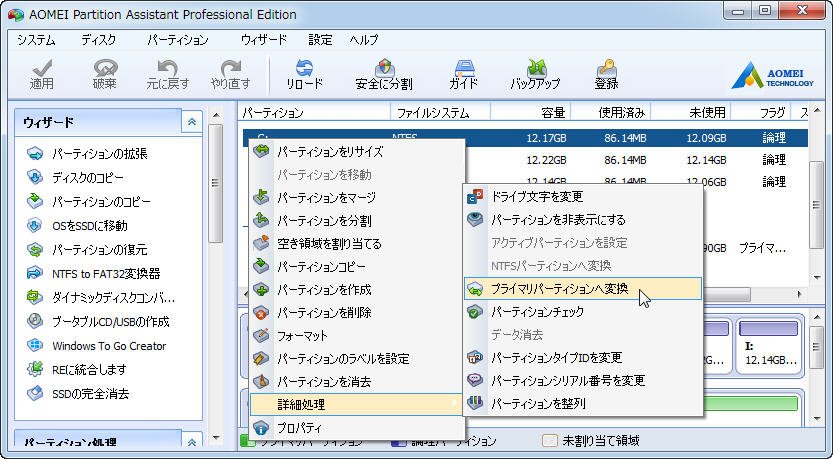Click the パーティションを削除 red X icon
This screenshot has width=833, height=459.
[x=261, y=312]
